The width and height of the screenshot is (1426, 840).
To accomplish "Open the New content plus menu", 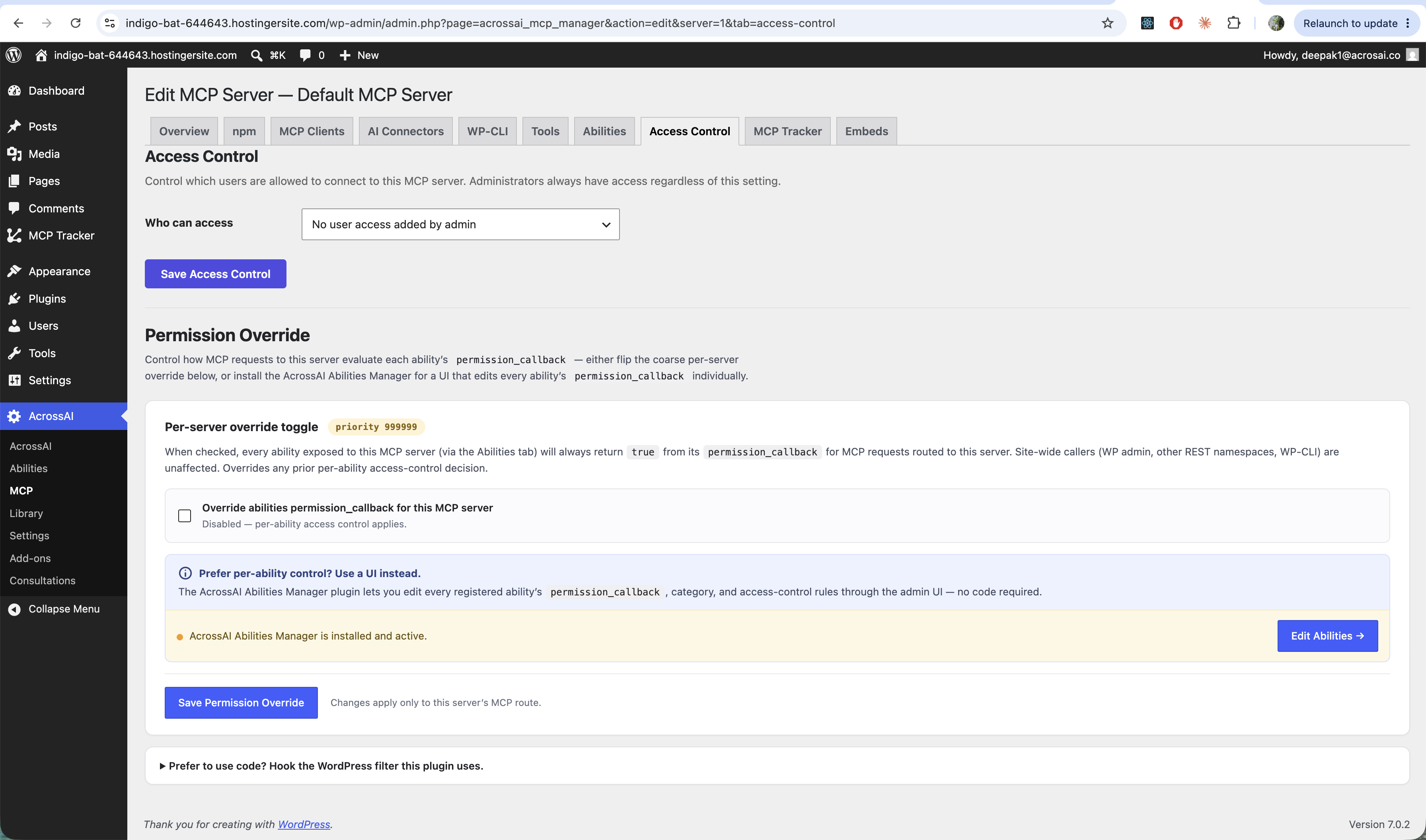I will click(359, 55).
